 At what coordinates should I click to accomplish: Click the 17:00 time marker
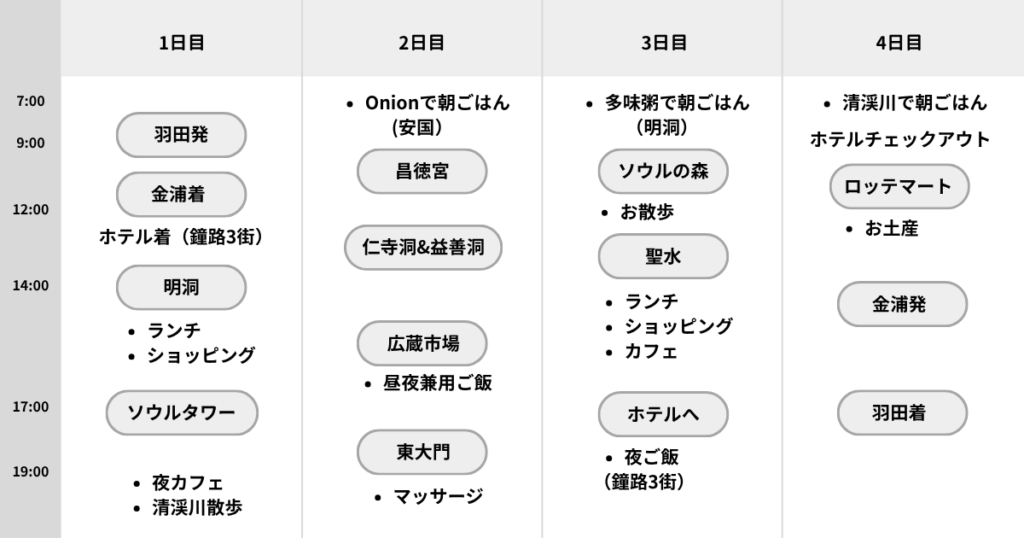(30, 406)
